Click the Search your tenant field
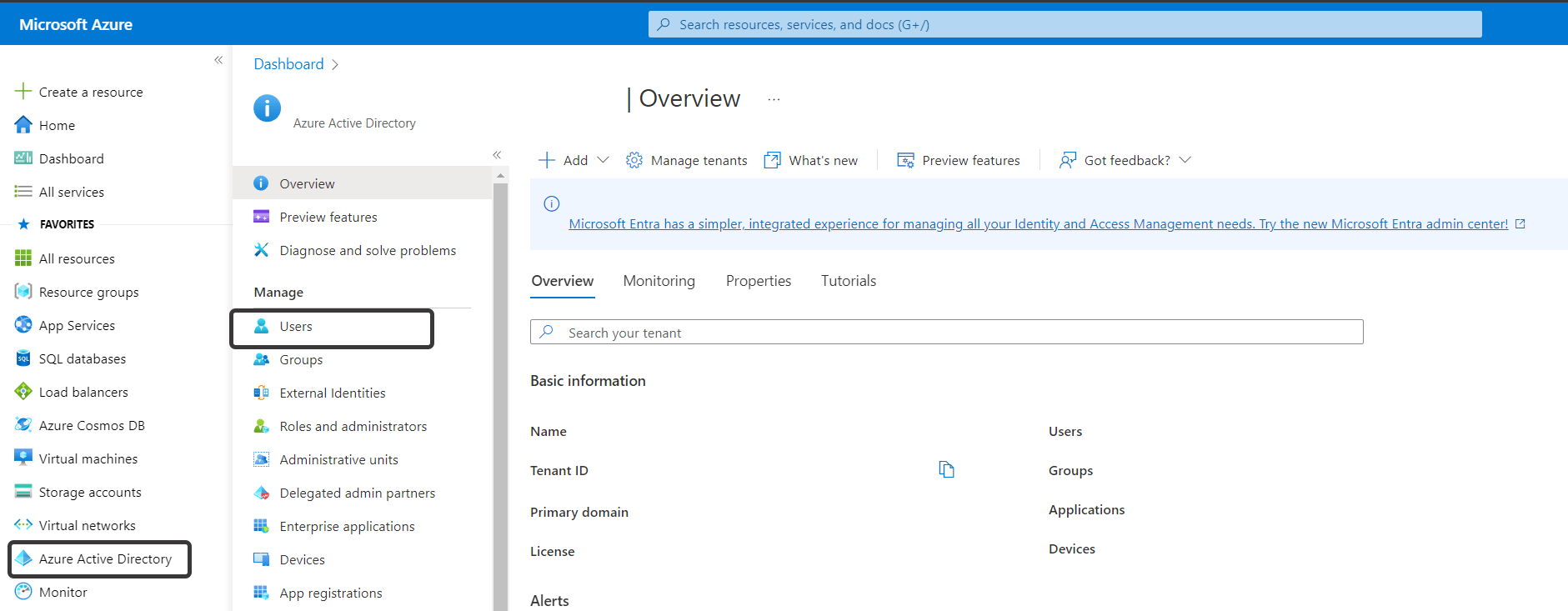The width and height of the screenshot is (1568, 611). [946, 332]
